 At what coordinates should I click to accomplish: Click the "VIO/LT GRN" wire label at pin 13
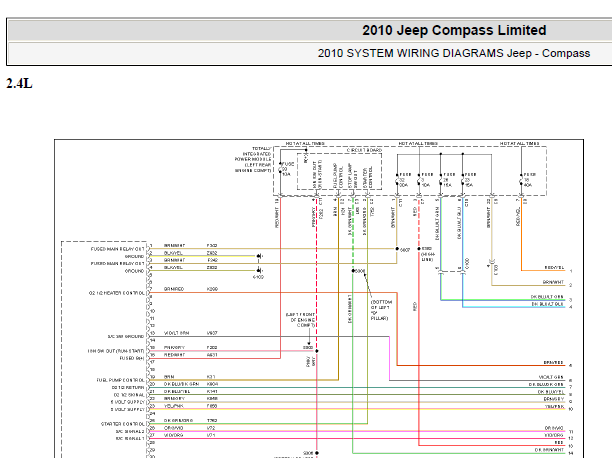[x=176, y=333]
